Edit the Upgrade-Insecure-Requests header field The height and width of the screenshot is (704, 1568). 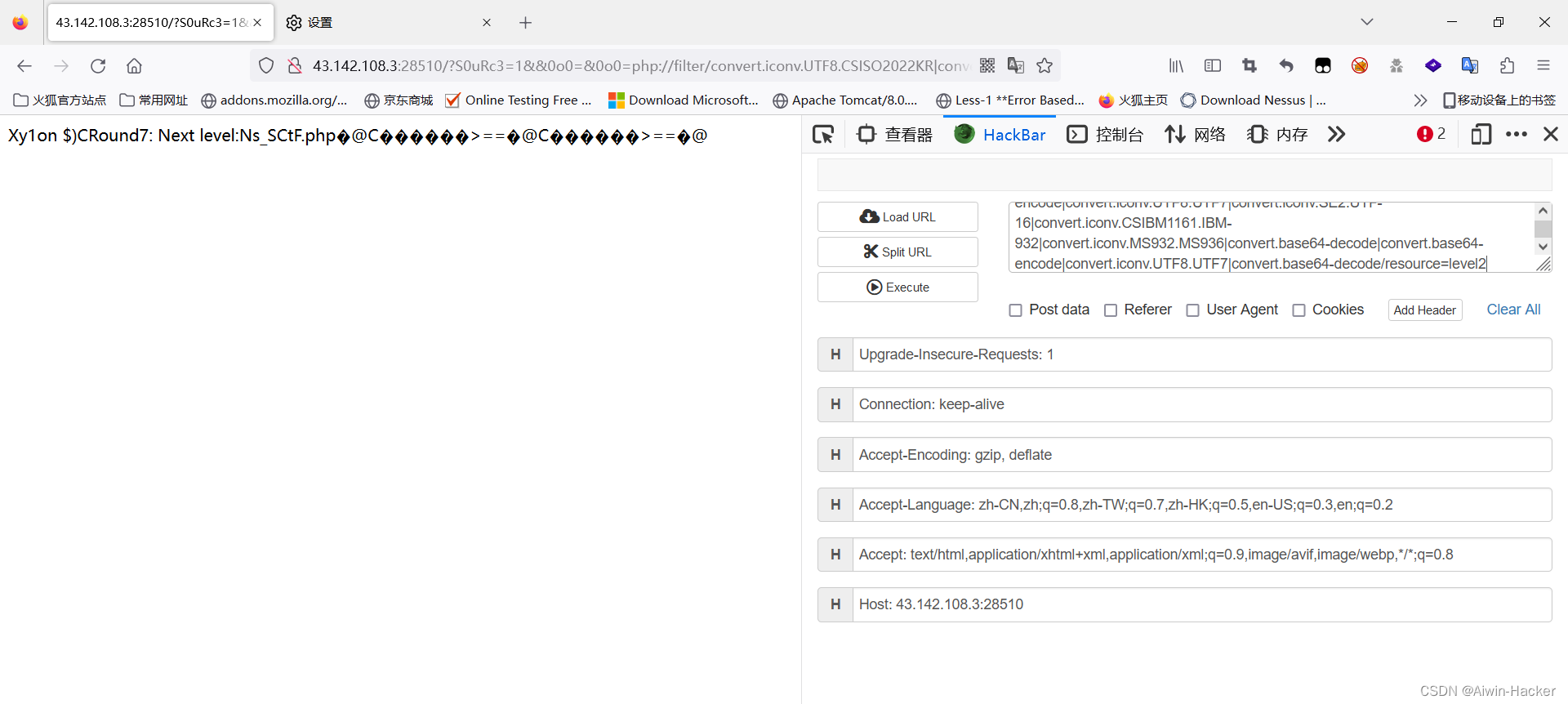coord(1202,354)
